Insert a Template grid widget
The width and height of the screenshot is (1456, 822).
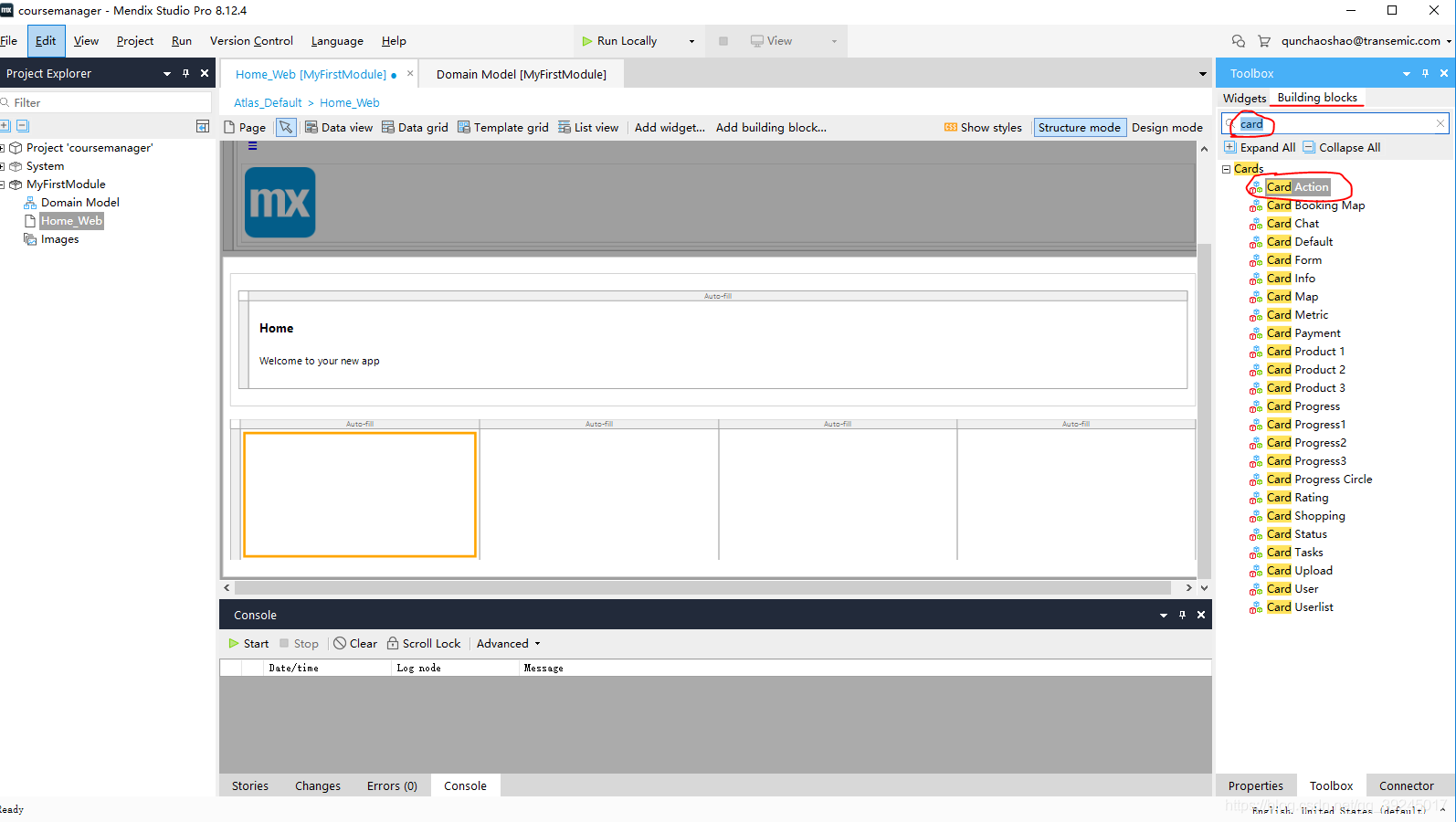(x=503, y=128)
